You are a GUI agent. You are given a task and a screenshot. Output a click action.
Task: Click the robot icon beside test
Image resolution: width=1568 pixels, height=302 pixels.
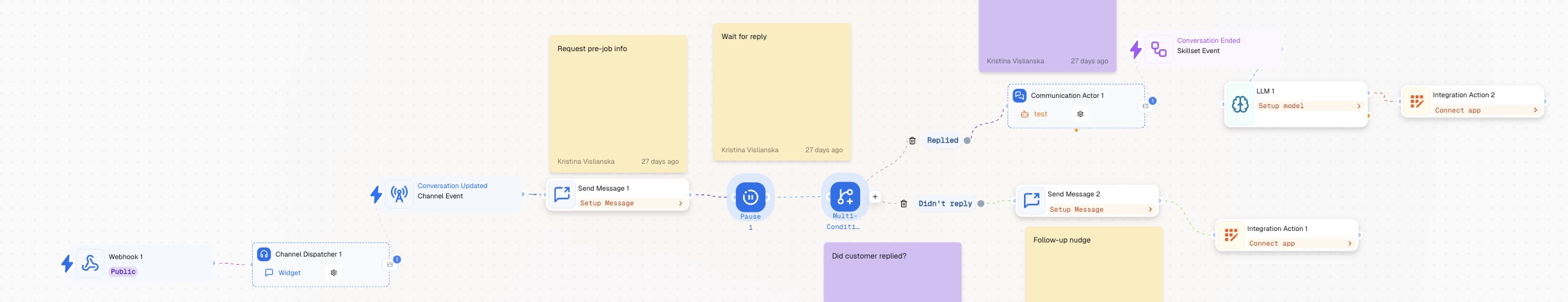(x=1025, y=114)
